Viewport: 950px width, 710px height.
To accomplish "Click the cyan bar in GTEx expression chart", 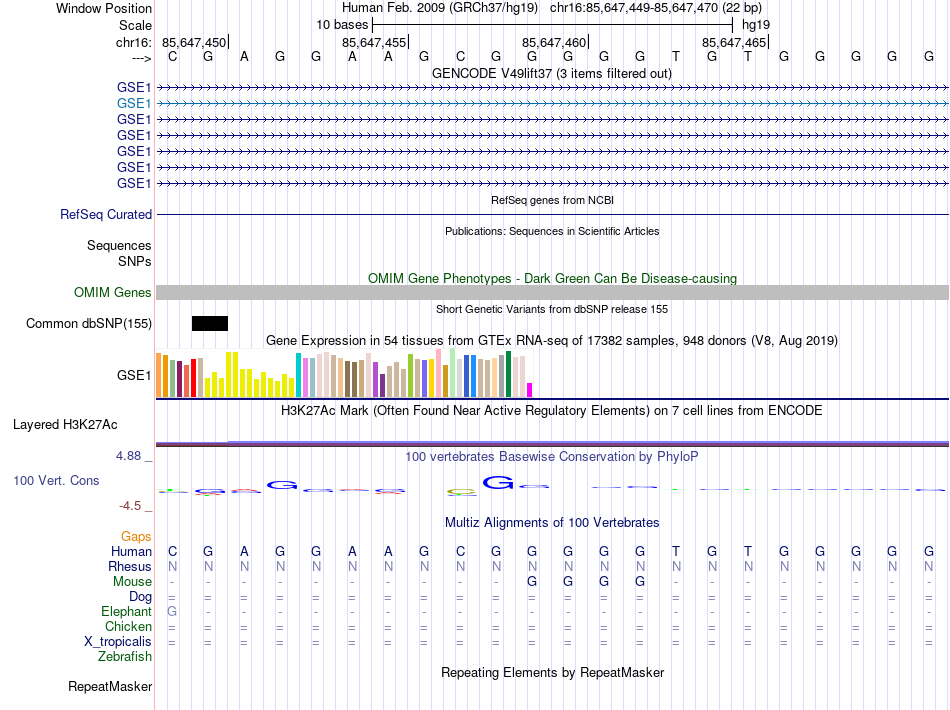I will pos(298,375).
